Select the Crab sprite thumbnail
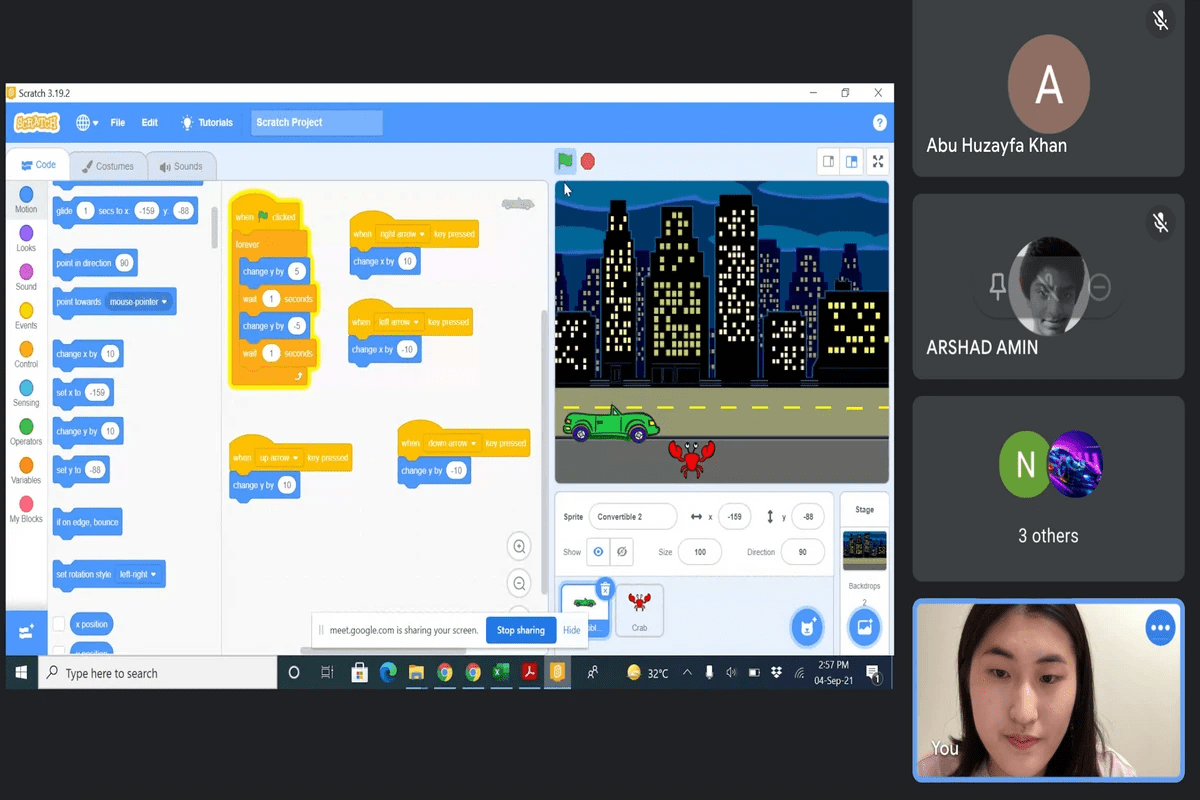The image size is (1200, 800). pos(639,610)
